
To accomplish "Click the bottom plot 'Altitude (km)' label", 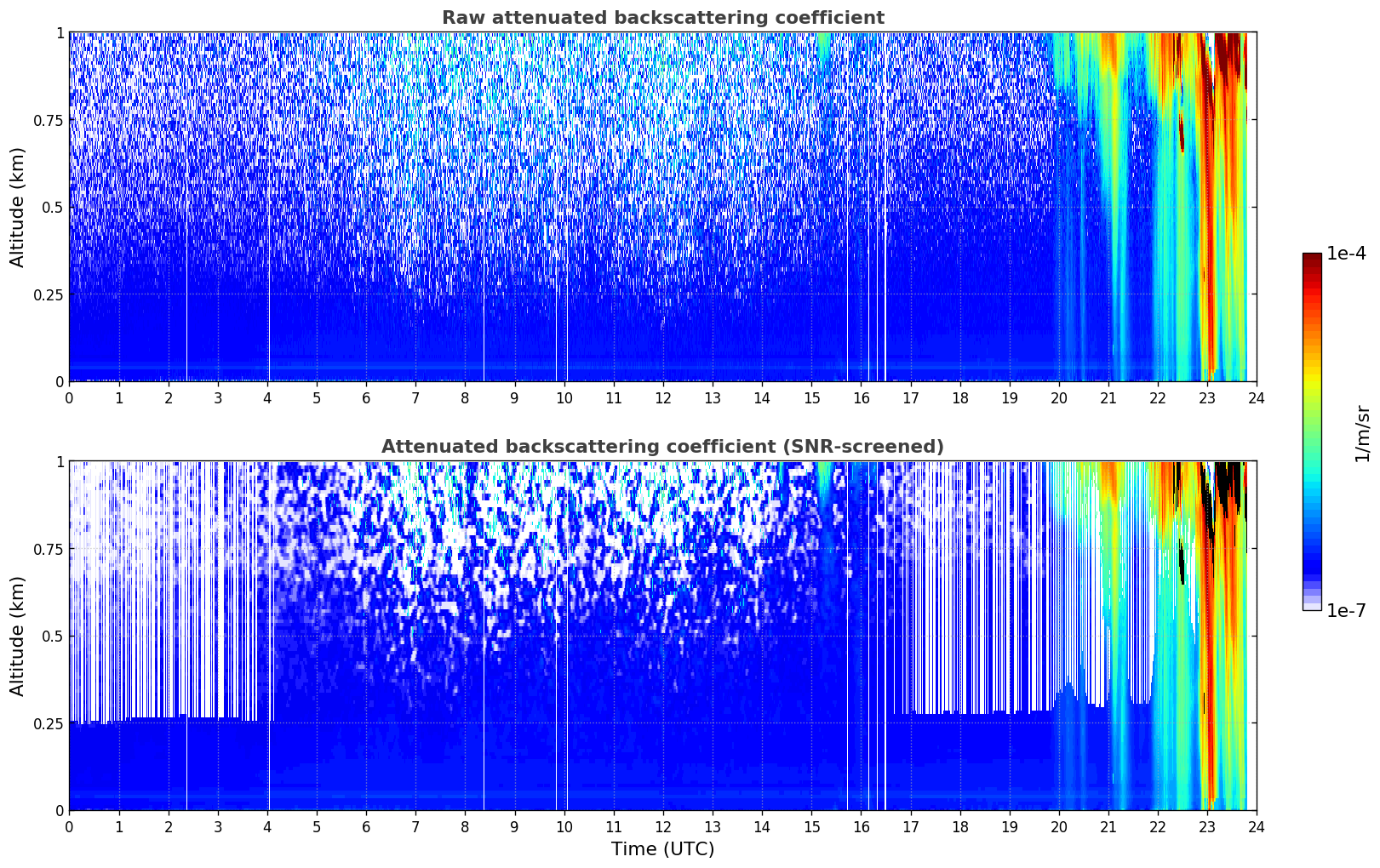I will coord(18,636).
